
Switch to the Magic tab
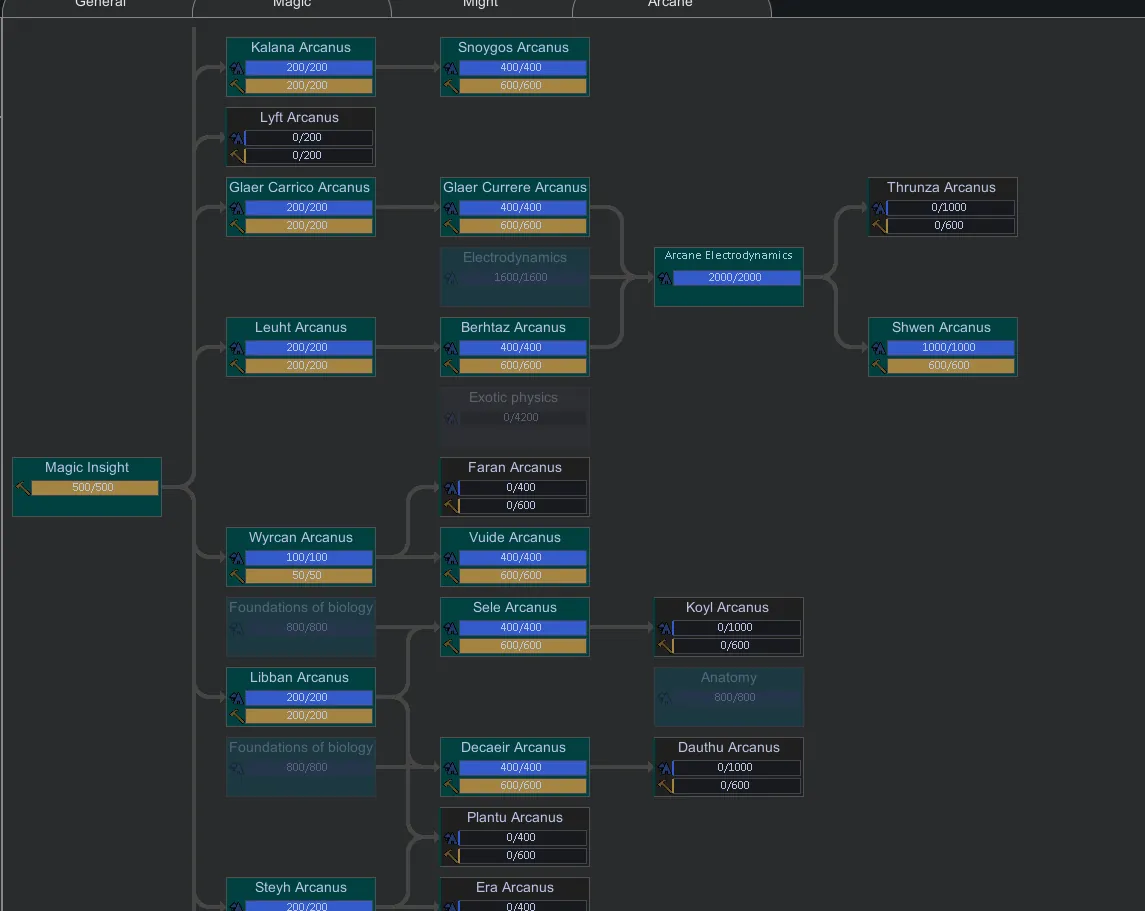[292, 5]
